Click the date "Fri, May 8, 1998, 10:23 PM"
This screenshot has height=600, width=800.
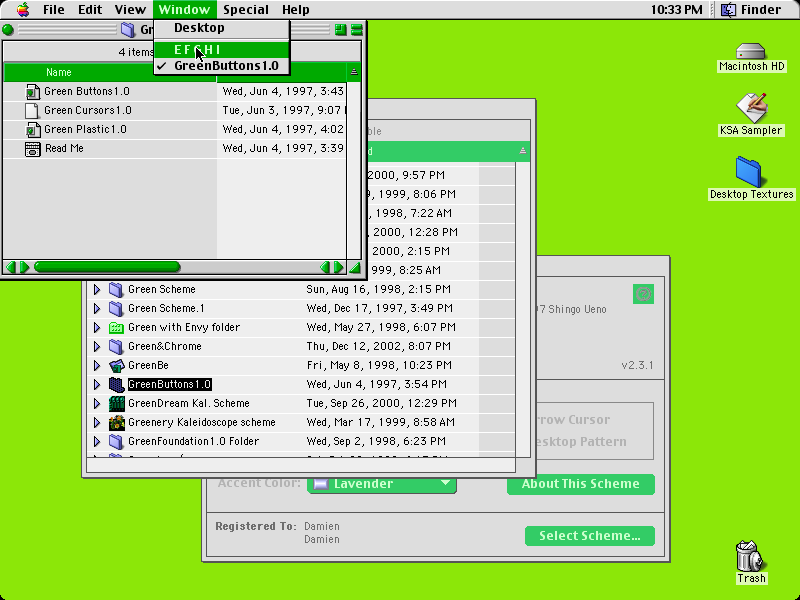(379, 365)
